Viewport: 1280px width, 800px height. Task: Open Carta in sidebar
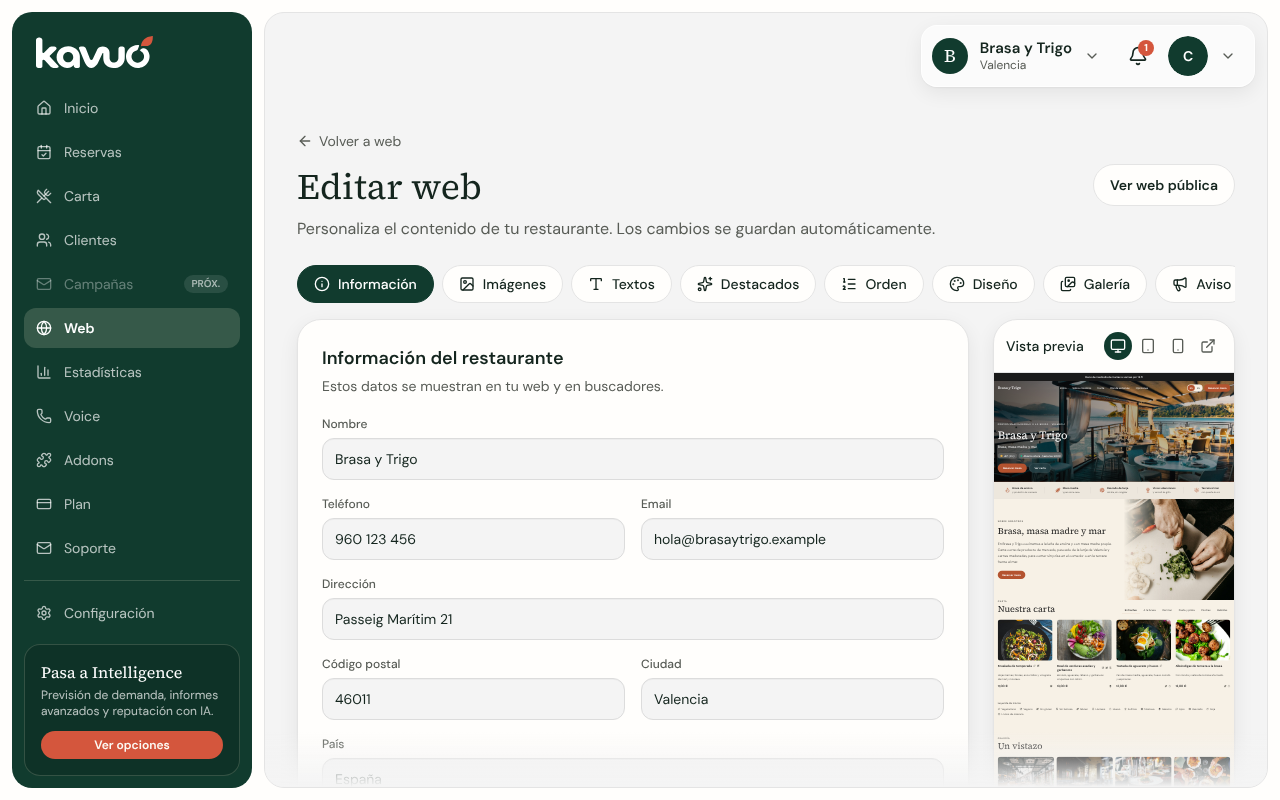click(132, 196)
